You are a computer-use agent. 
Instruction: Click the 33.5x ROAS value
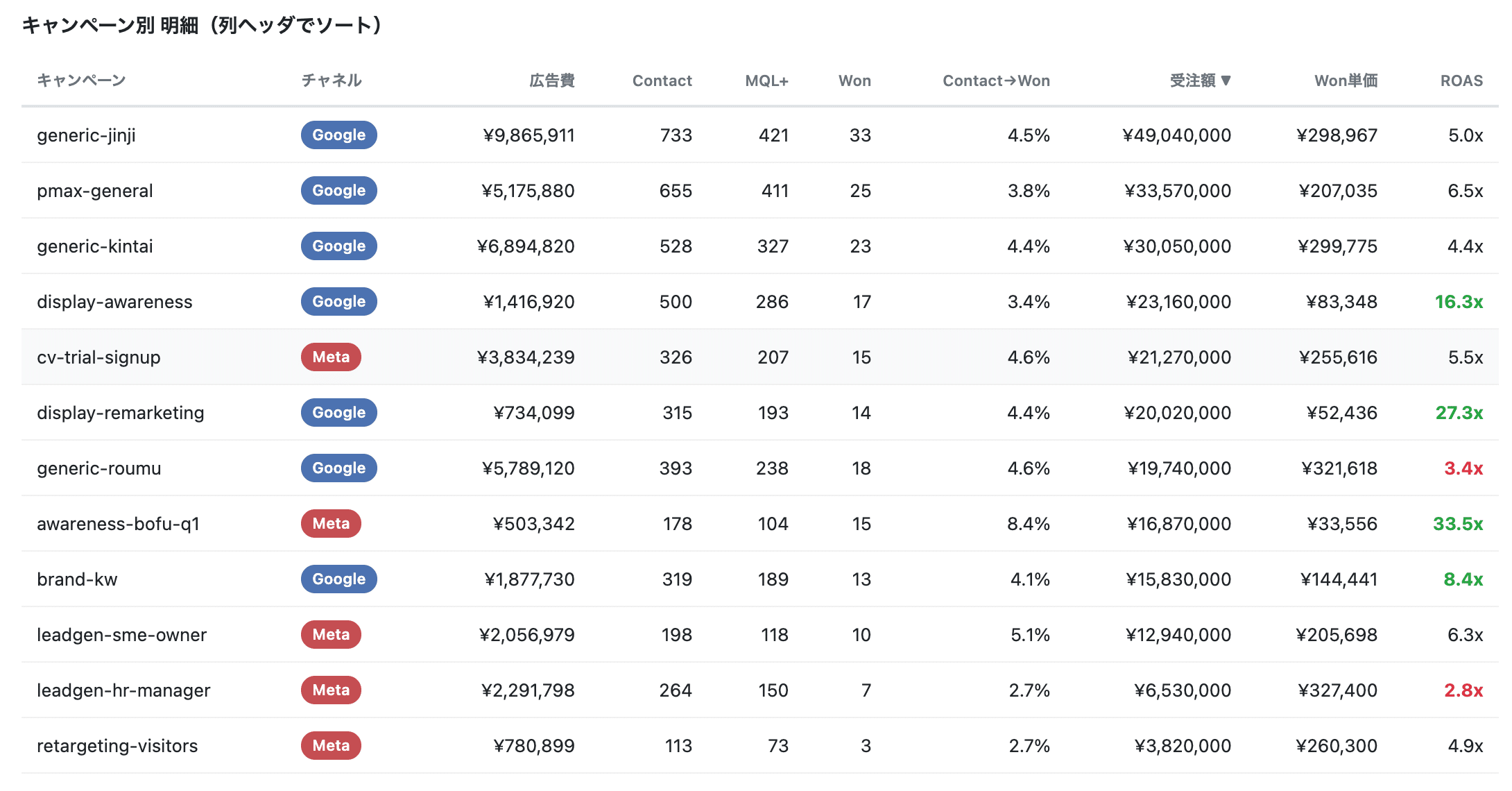click(1458, 524)
